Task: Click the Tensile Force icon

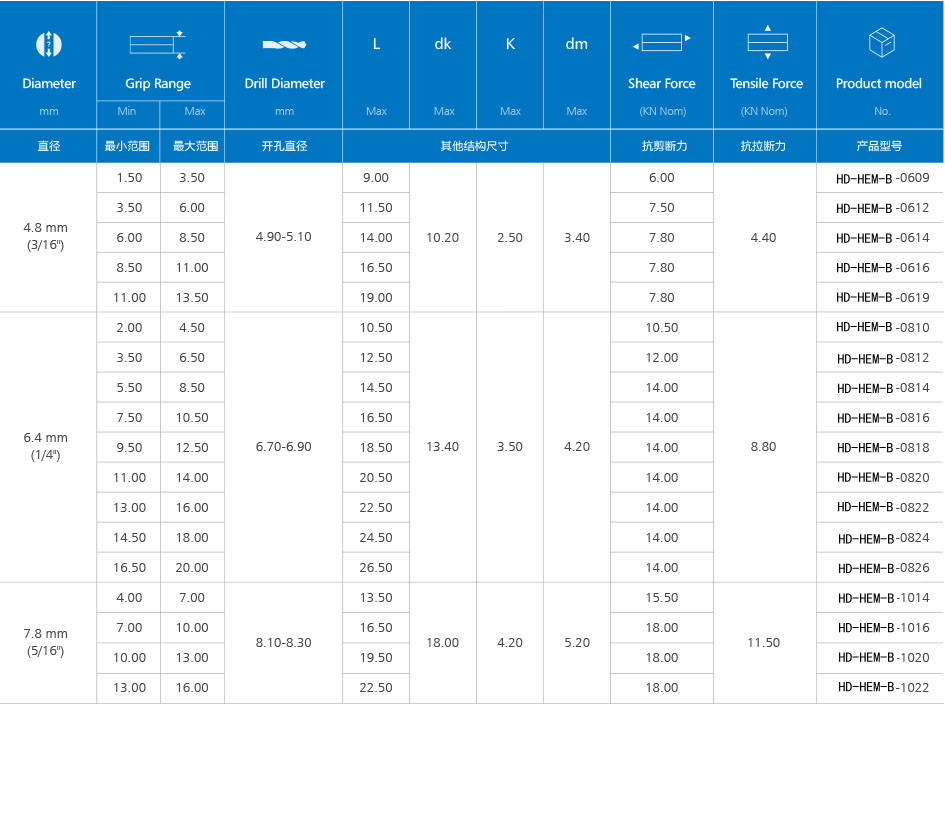Action: click(766, 42)
